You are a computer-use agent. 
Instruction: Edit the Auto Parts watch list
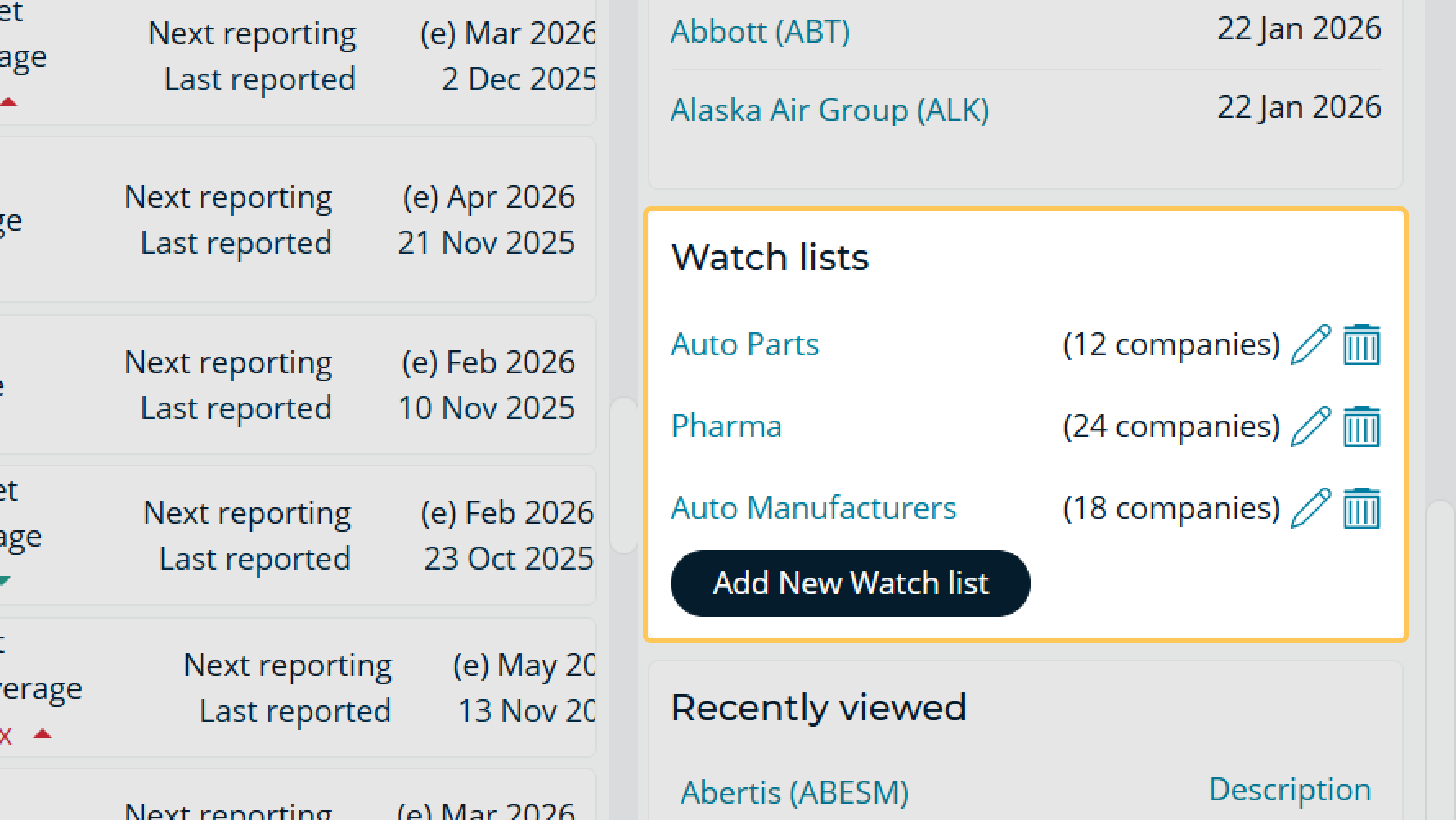(x=1310, y=345)
